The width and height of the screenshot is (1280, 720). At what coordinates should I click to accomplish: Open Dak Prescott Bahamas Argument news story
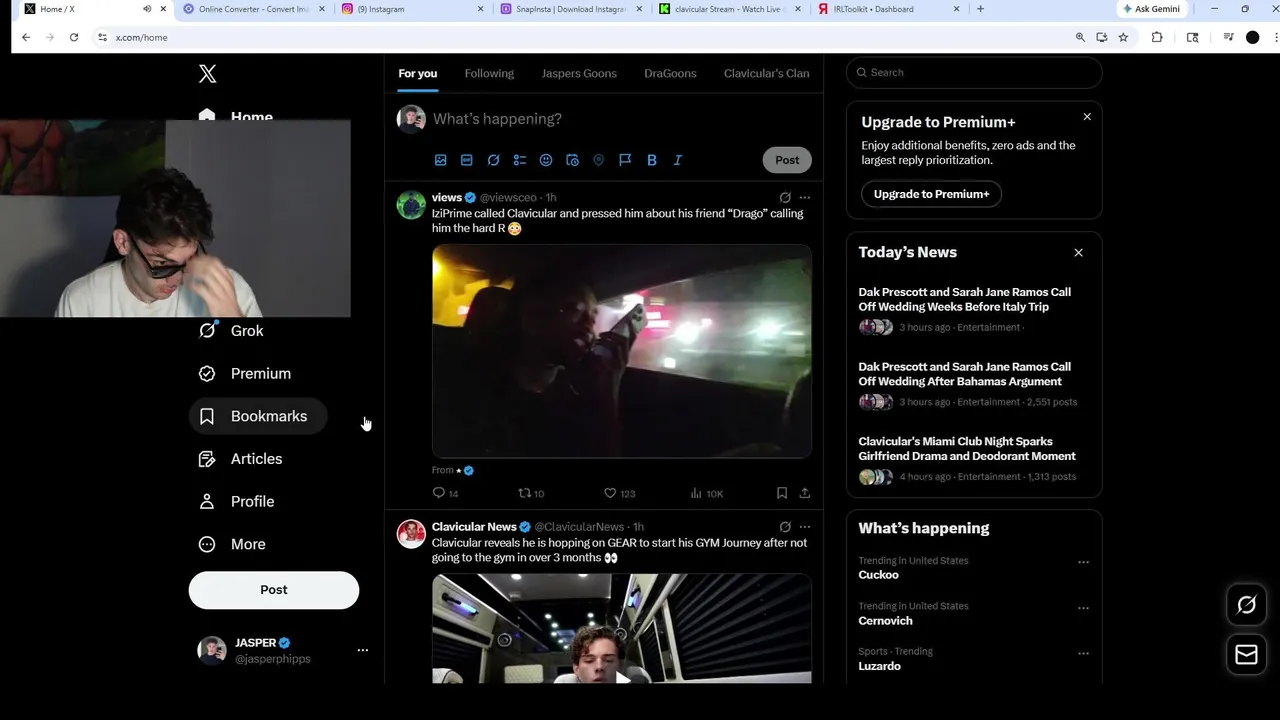[x=964, y=374]
